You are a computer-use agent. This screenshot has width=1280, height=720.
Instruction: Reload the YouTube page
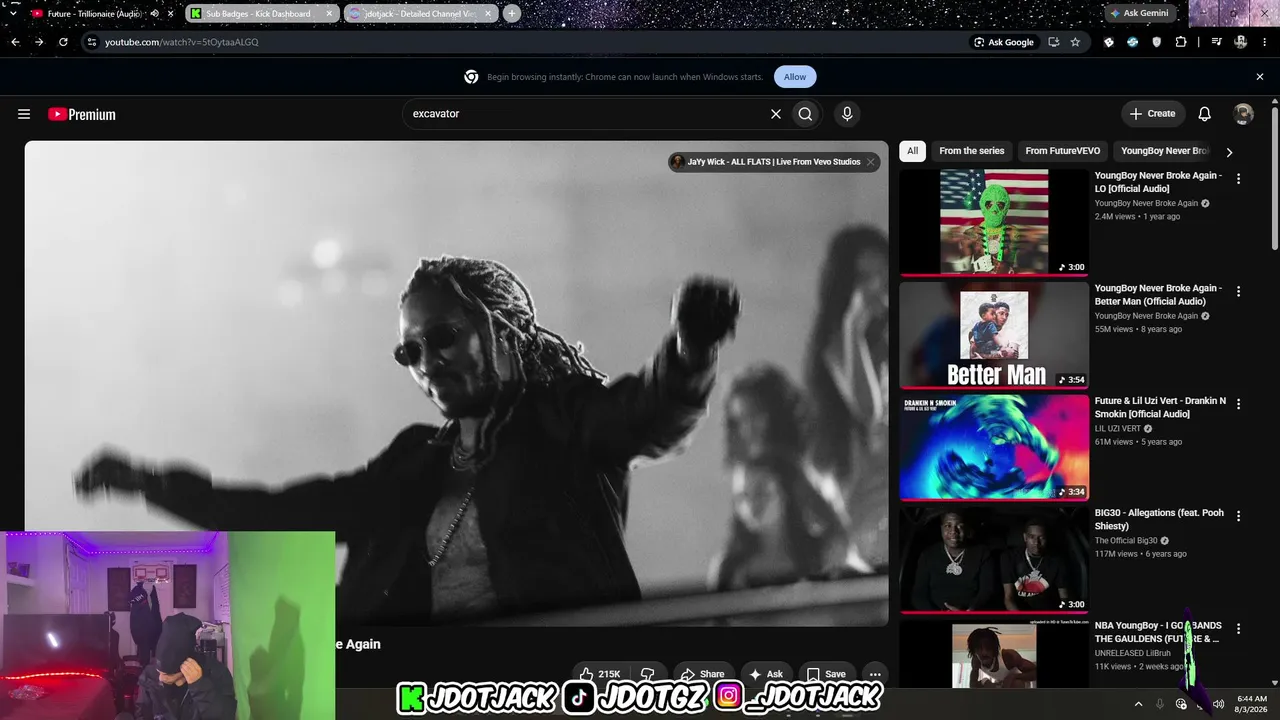pyautogui.click(x=63, y=42)
